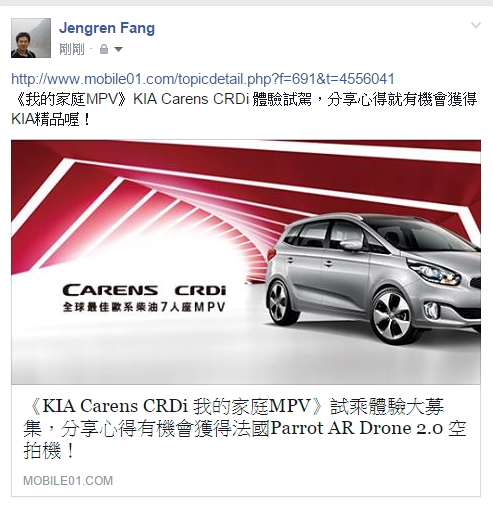Click the 剛剛 timestamp of the post
This screenshot has height=505, width=493.
coord(72,49)
